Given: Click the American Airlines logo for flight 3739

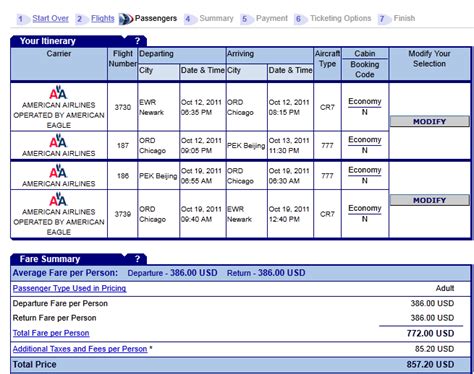Looking at the screenshot, I should [x=58, y=199].
